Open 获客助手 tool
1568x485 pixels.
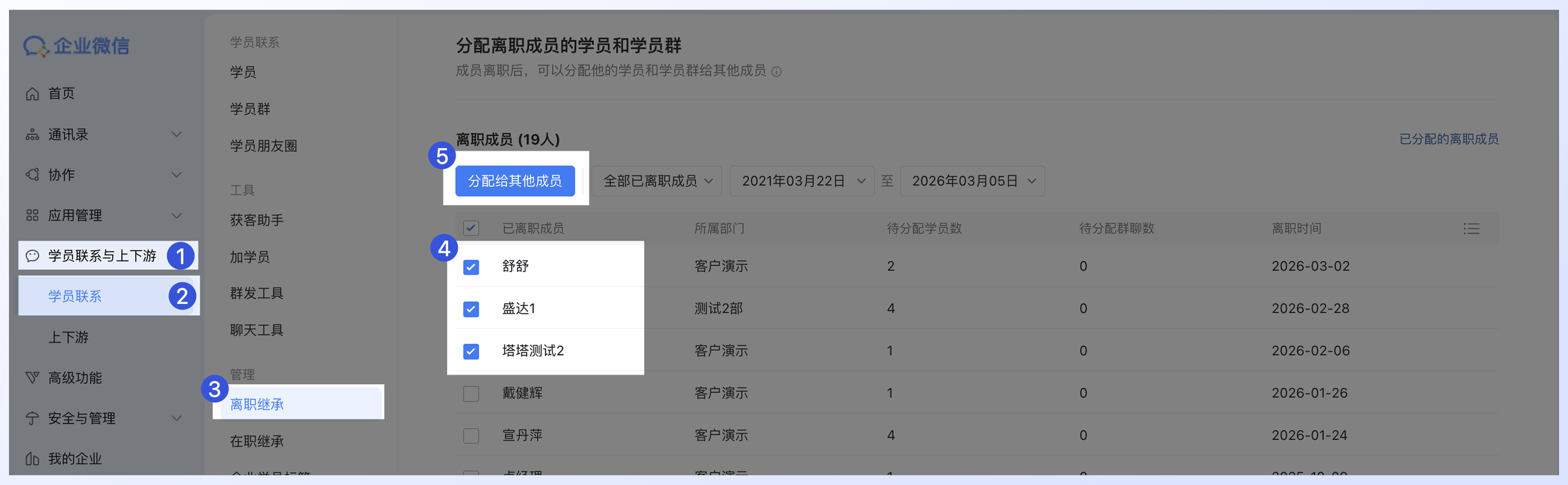pyautogui.click(x=257, y=220)
